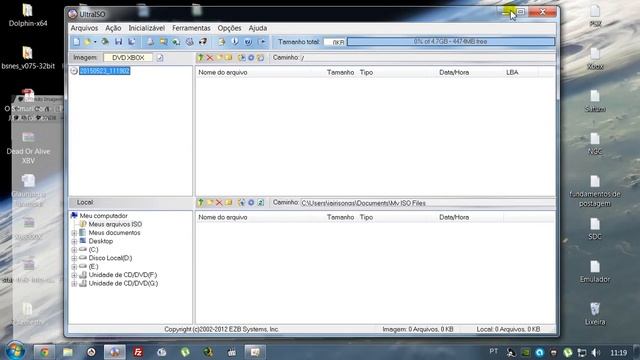Click red X delete icon in Local pane toolbar
This screenshot has height=360, width=640.
[219, 202]
